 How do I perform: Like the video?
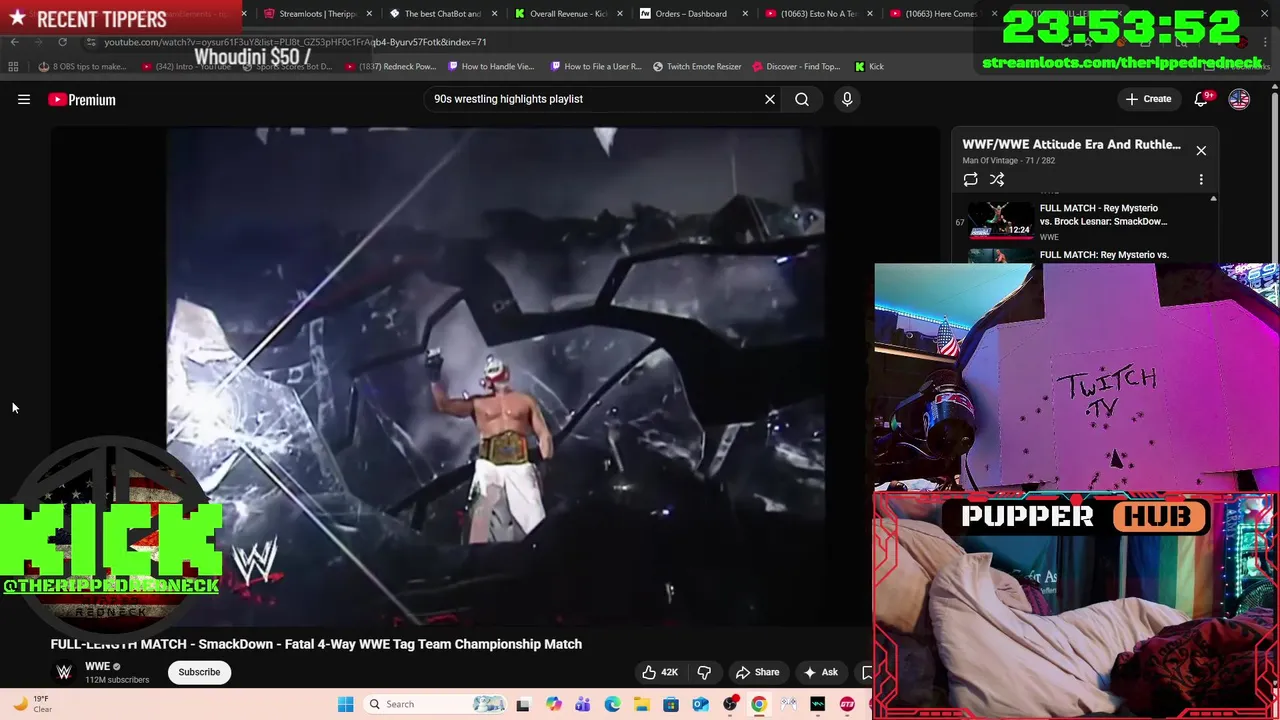tap(660, 672)
